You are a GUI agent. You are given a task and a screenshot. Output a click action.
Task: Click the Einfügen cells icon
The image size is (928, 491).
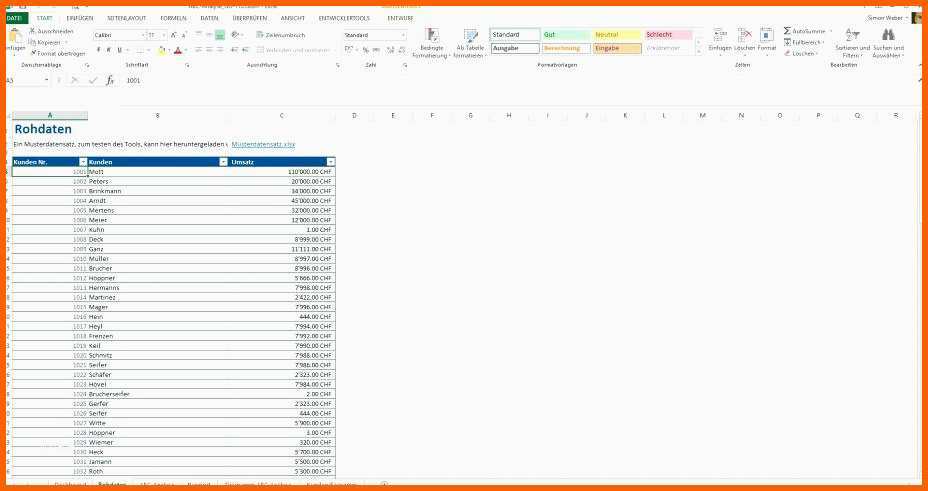click(720, 35)
